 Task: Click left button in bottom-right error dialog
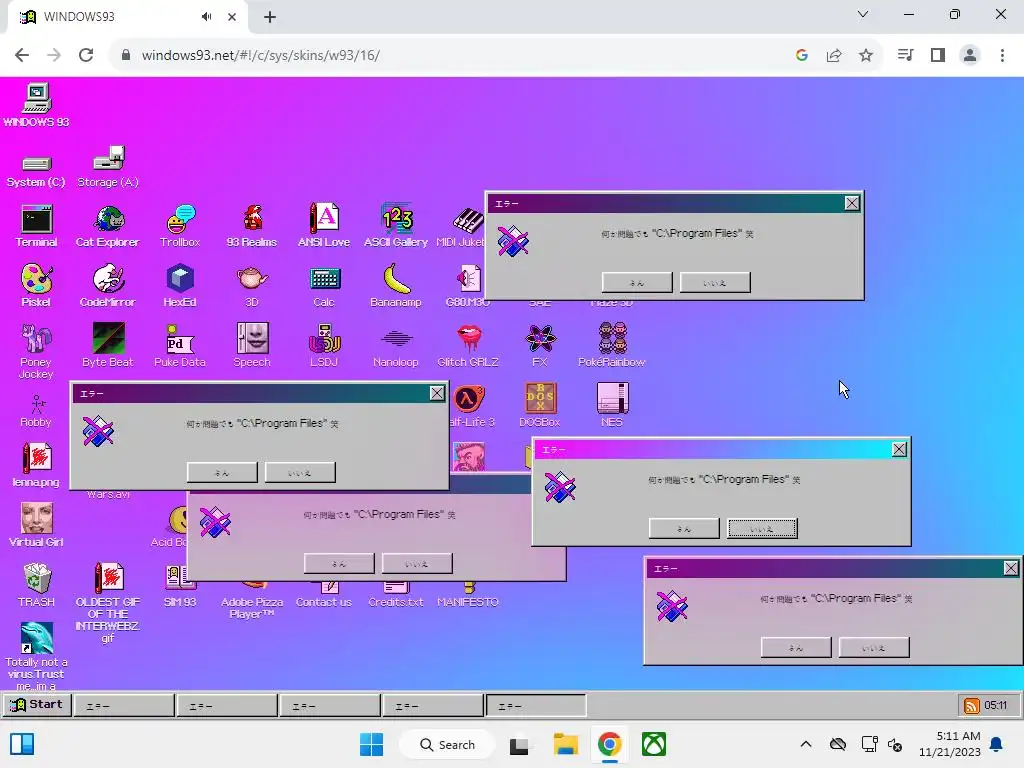[795, 647]
